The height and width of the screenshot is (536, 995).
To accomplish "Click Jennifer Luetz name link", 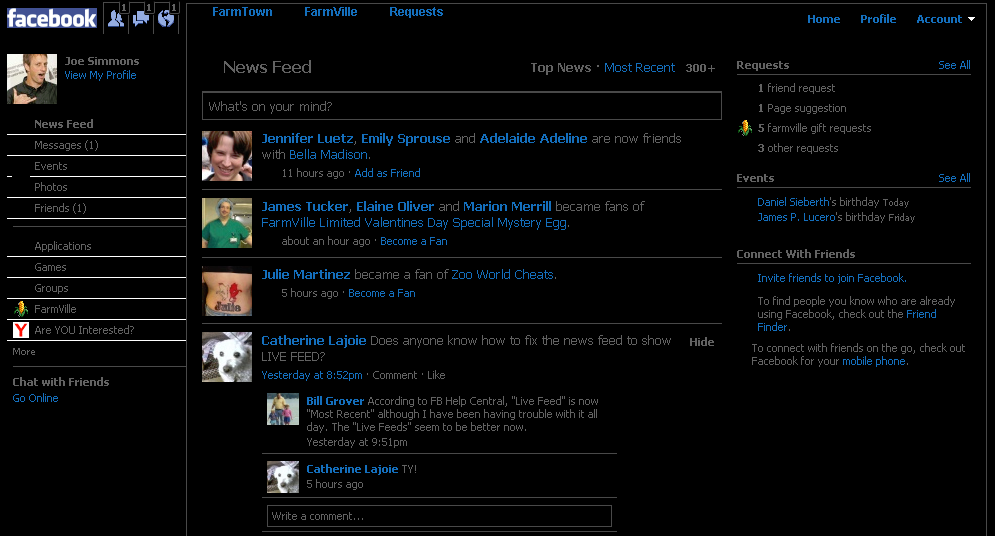I will (x=308, y=138).
